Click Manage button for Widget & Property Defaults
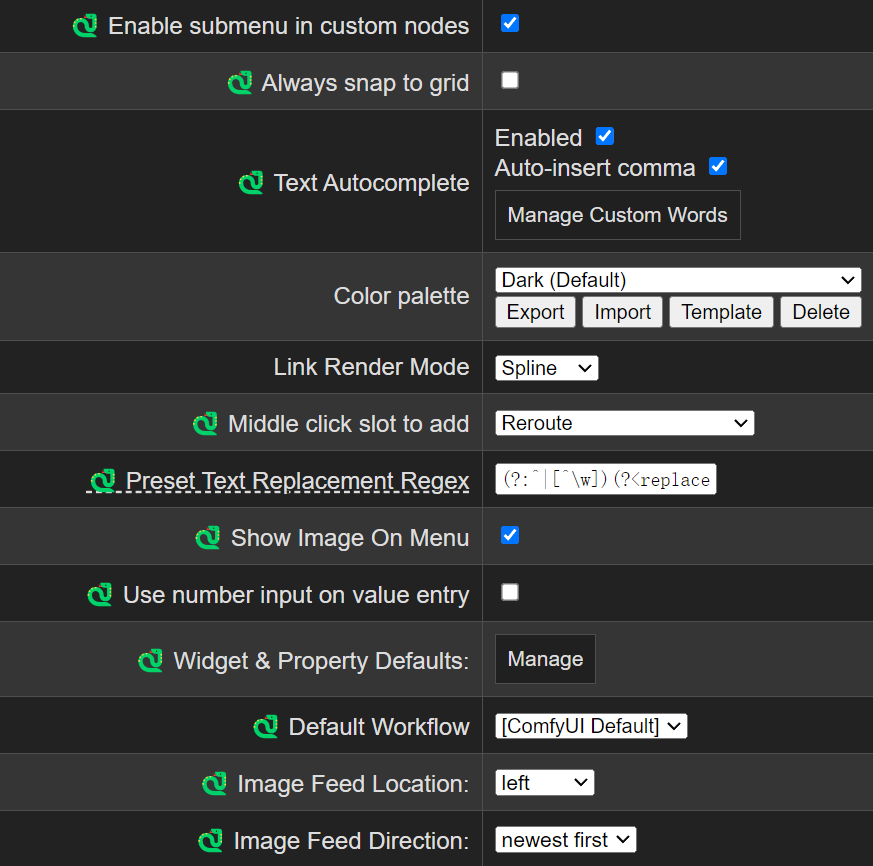This screenshot has width=873, height=866. [545, 659]
